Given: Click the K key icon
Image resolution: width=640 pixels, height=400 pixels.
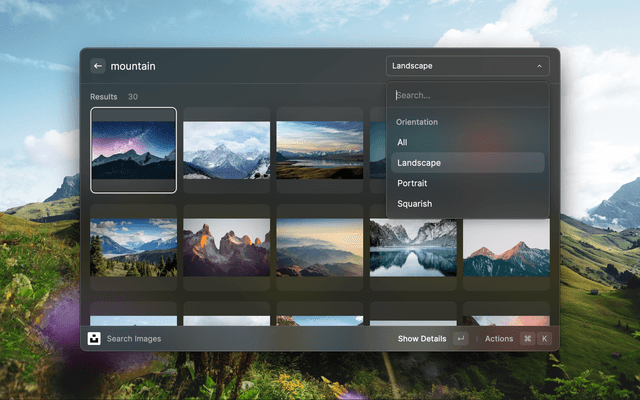Looking at the screenshot, I should click(x=545, y=339).
